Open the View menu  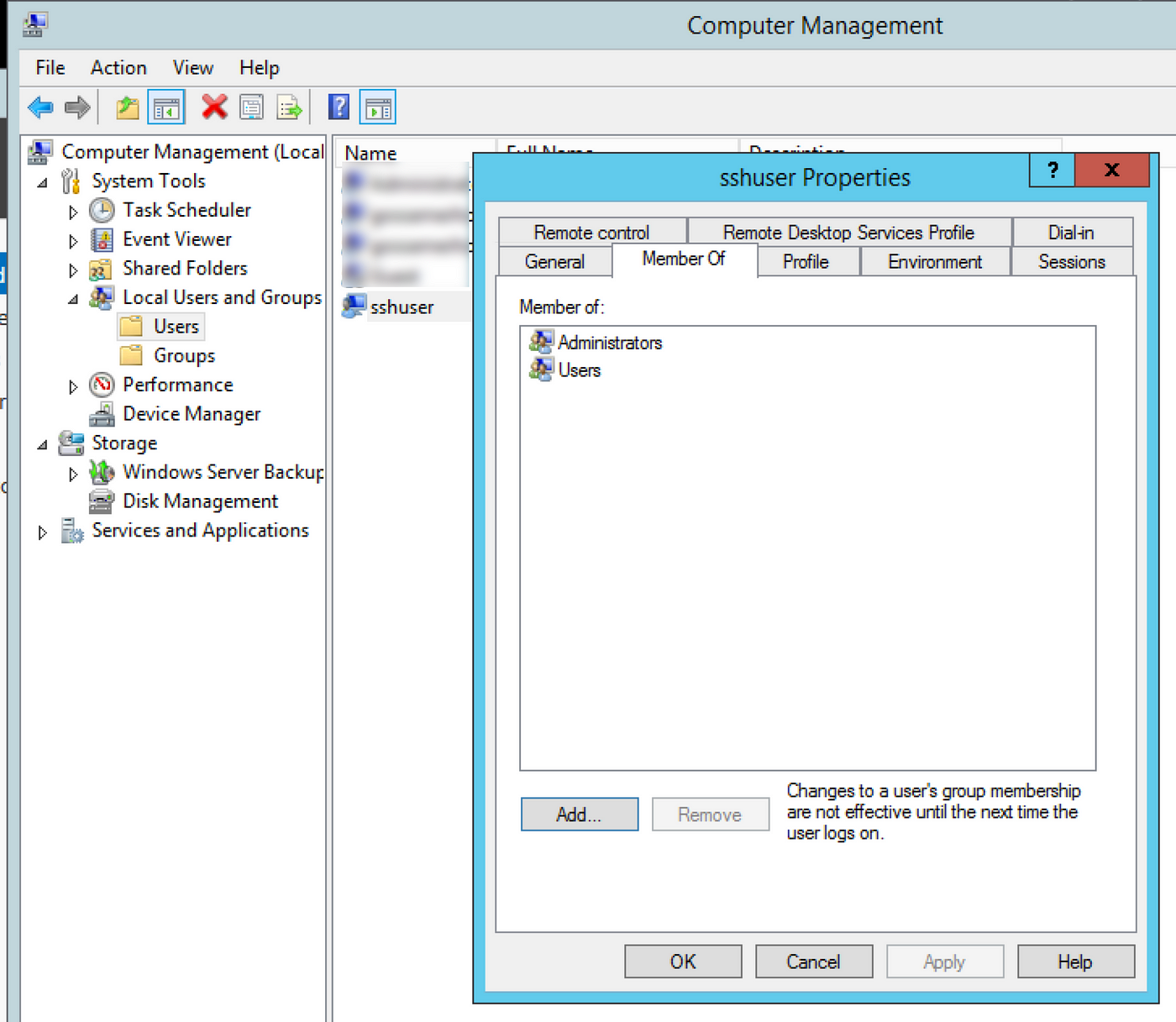pos(192,68)
